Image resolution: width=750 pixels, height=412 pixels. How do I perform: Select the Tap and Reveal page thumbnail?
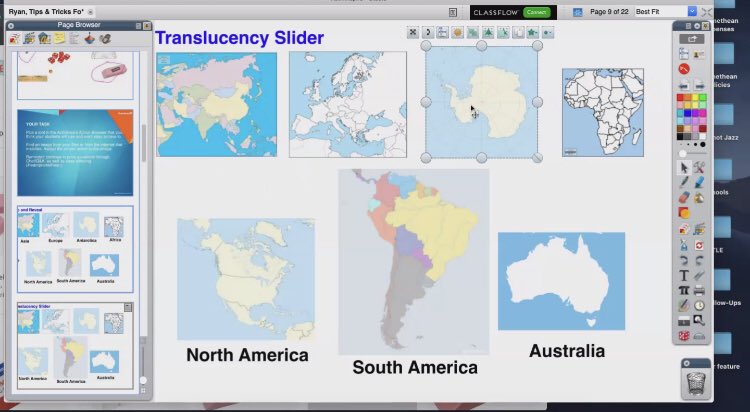click(75, 249)
